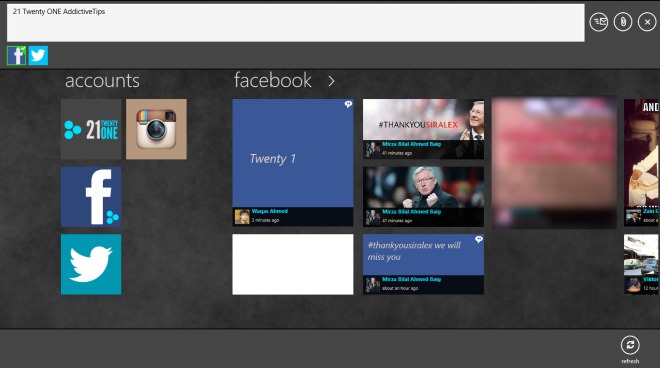Click Waqas Ahmed's avatar picture
The image size is (660, 368).
242,216
